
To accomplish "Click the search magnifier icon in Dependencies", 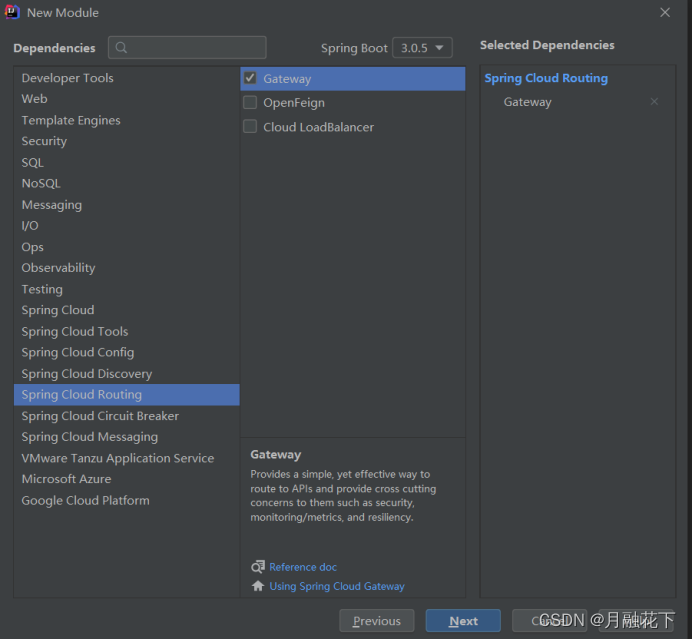I will (x=121, y=47).
